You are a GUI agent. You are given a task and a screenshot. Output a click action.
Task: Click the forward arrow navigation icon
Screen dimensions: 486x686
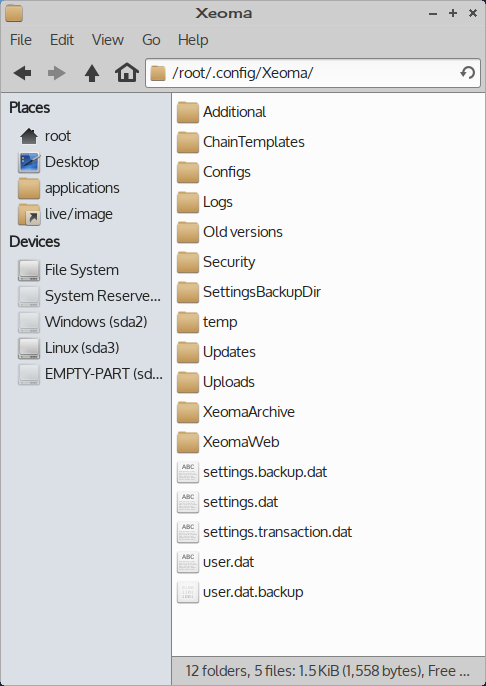[56, 73]
